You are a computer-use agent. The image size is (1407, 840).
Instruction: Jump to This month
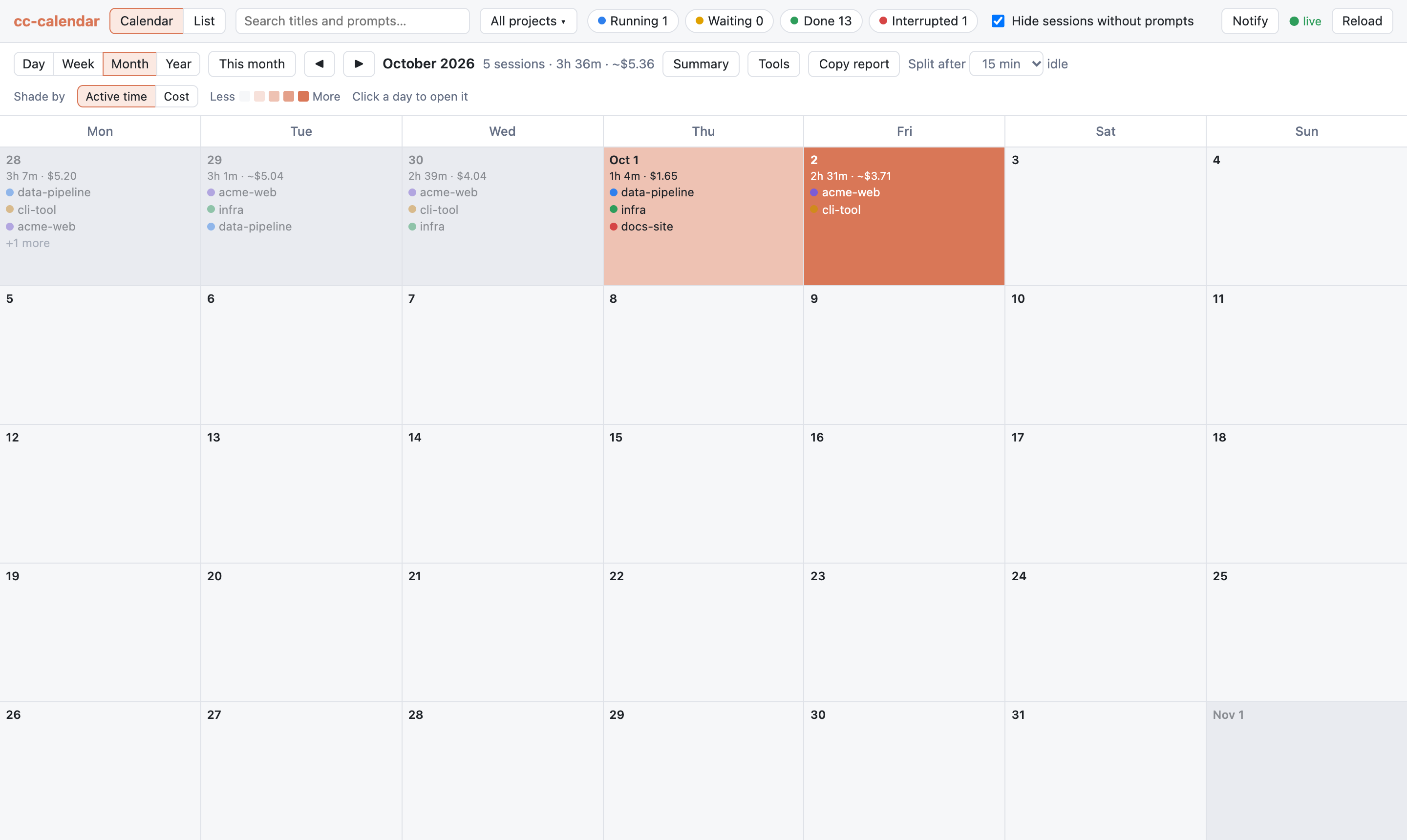point(252,64)
